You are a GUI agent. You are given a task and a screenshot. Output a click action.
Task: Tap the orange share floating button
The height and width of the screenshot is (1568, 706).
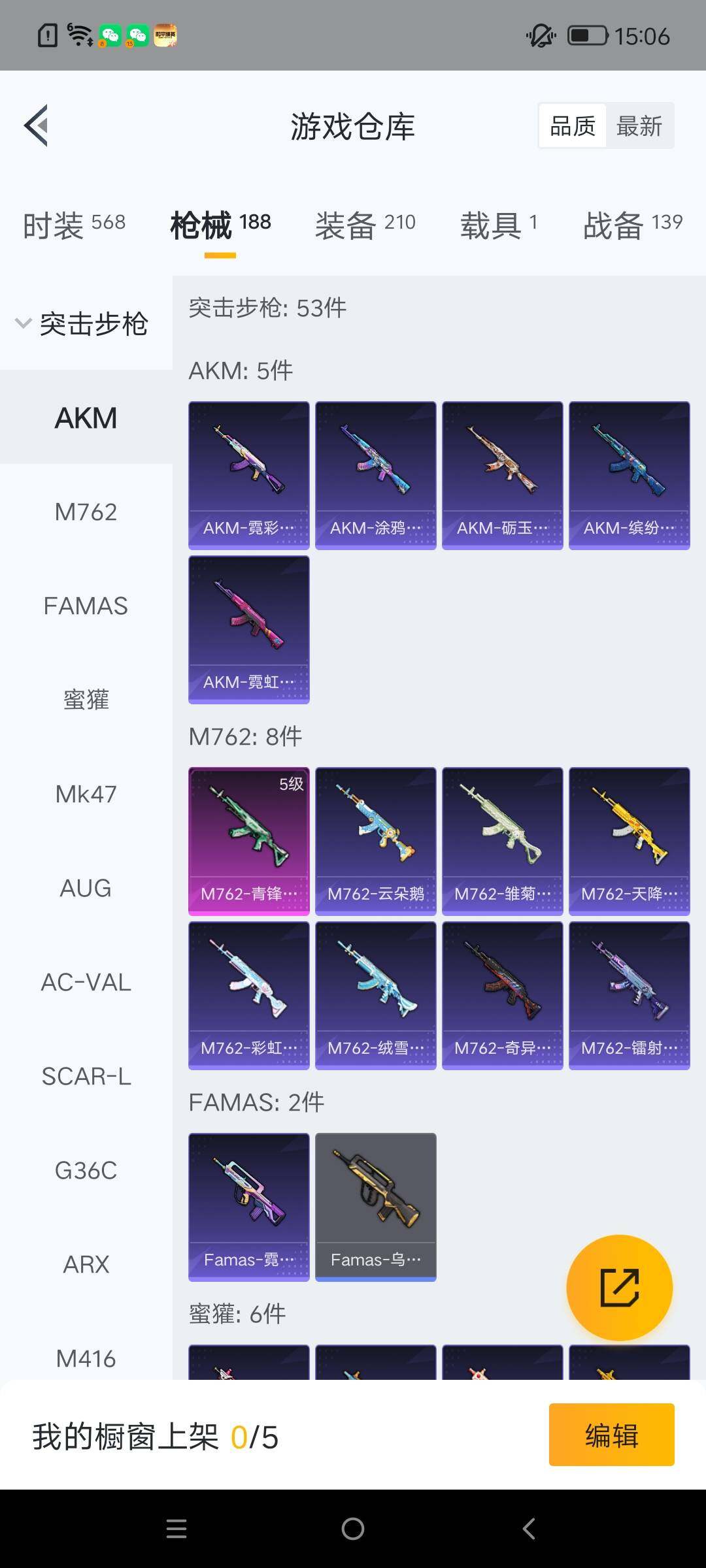[x=619, y=1288]
